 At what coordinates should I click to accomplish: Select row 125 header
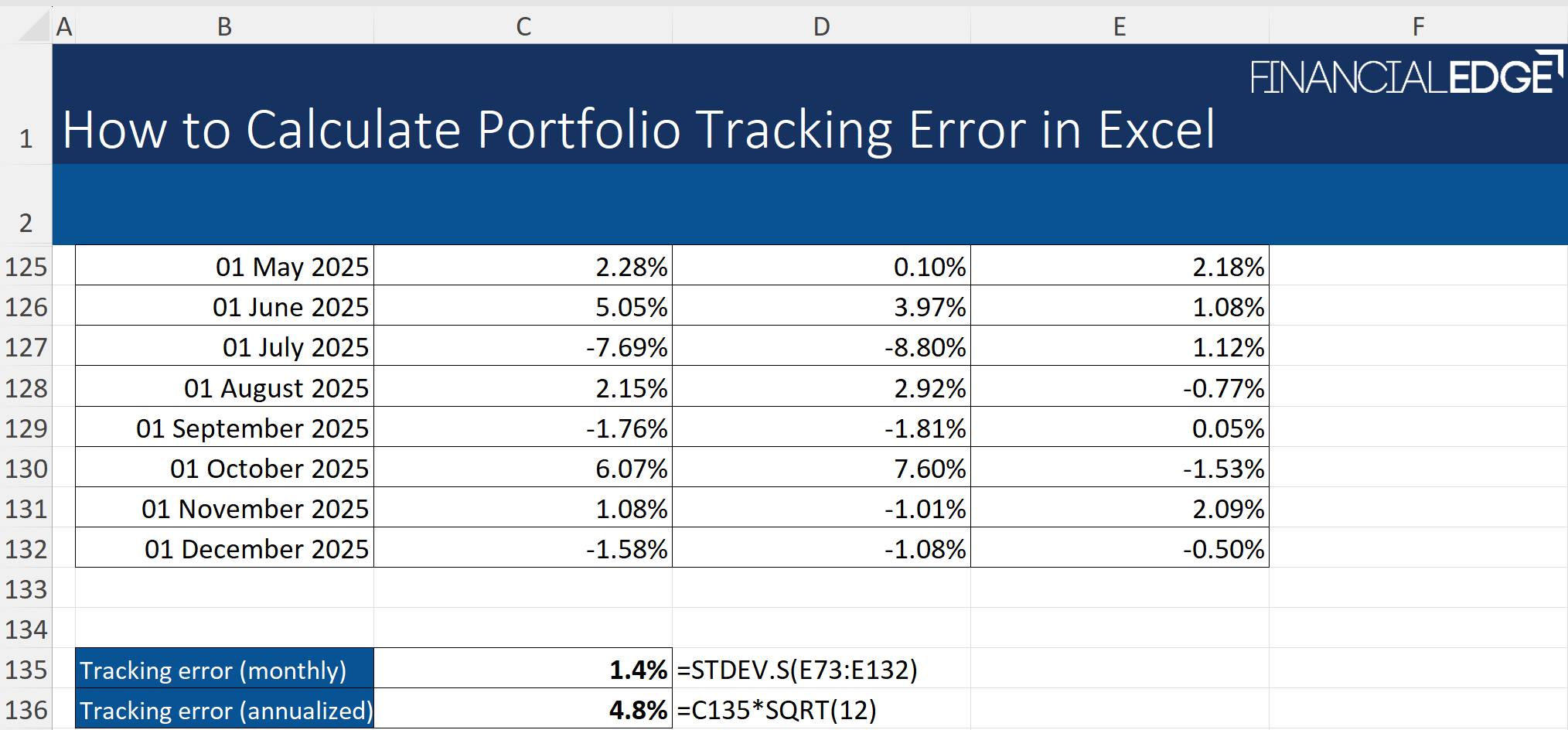click(26, 267)
